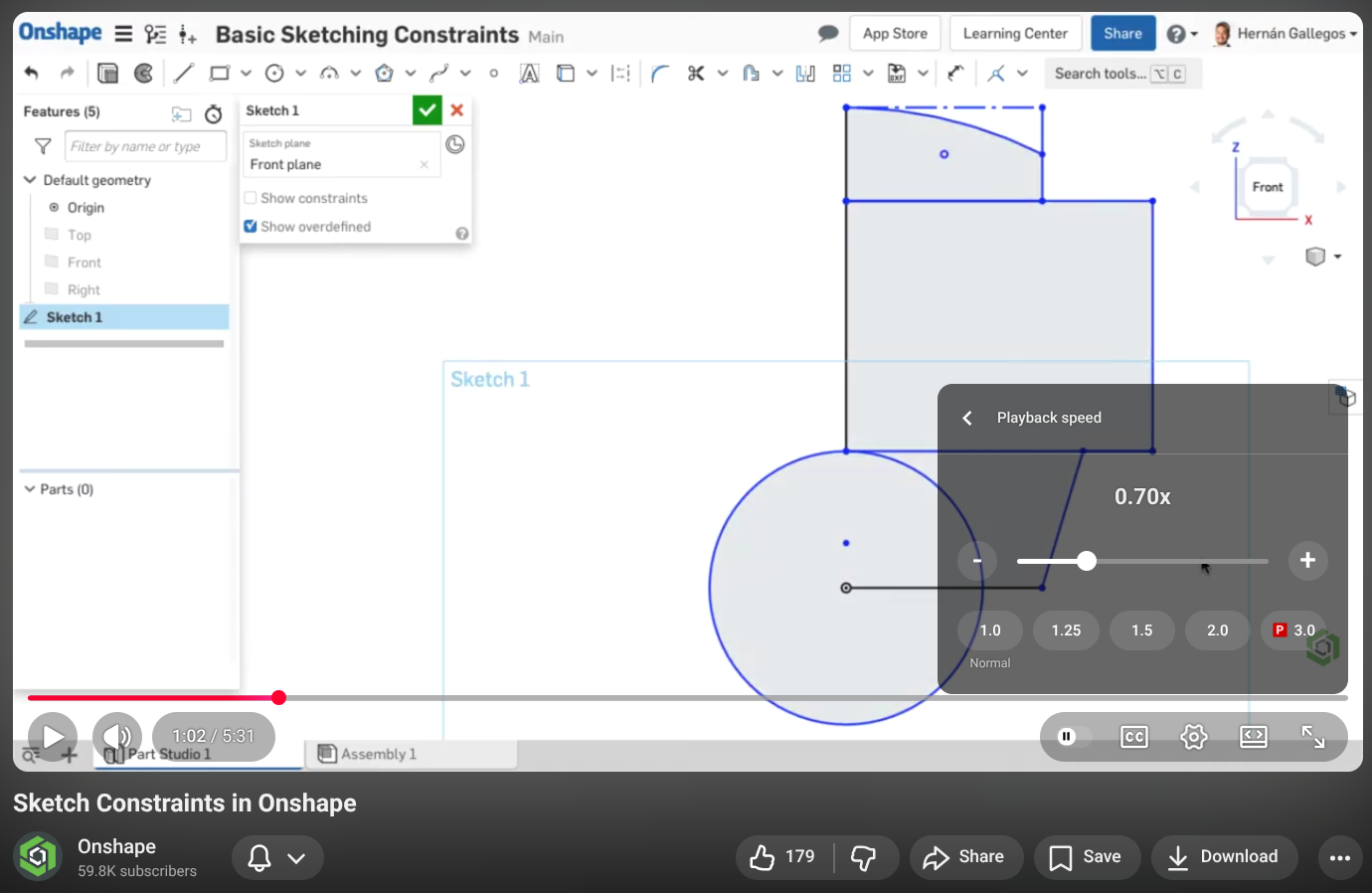Open the Circle tool dropdown arrow
The height and width of the screenshot is (893, 1372).
(x=300, y=73)
